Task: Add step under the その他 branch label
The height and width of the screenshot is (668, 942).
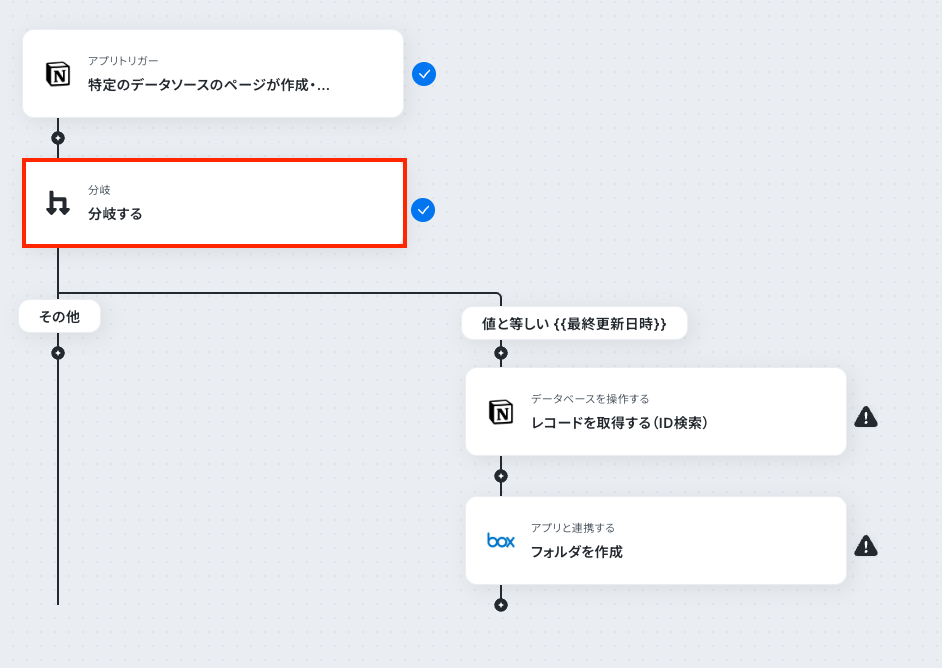Action: coord(58,353)
